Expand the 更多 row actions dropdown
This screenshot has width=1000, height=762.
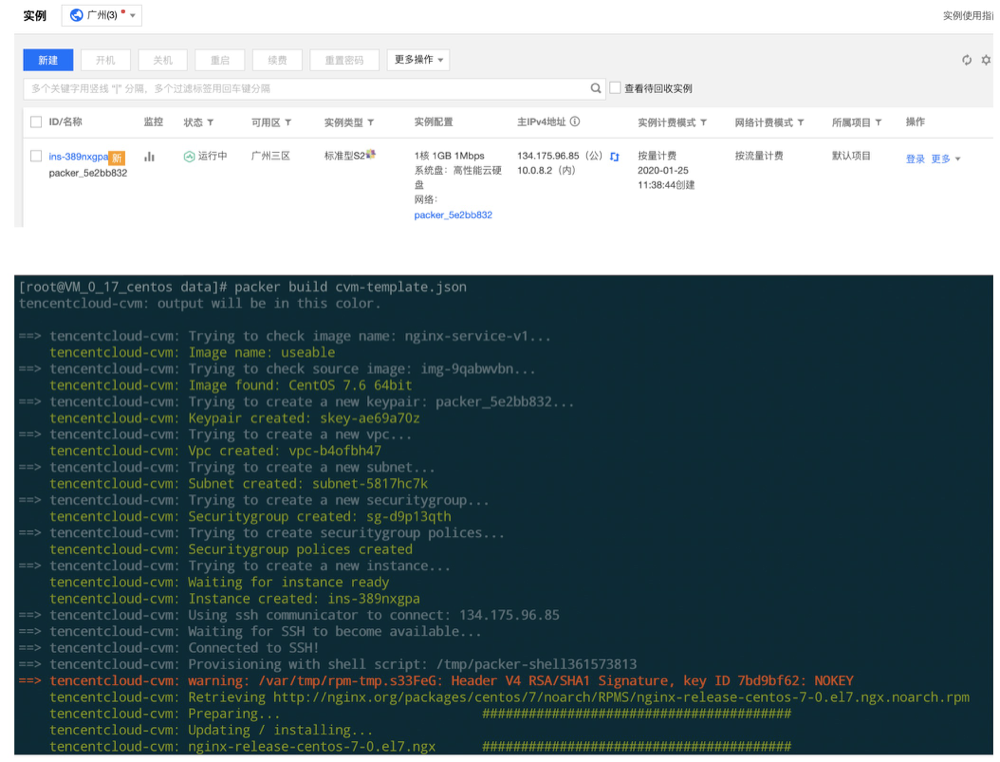(945, 159)
